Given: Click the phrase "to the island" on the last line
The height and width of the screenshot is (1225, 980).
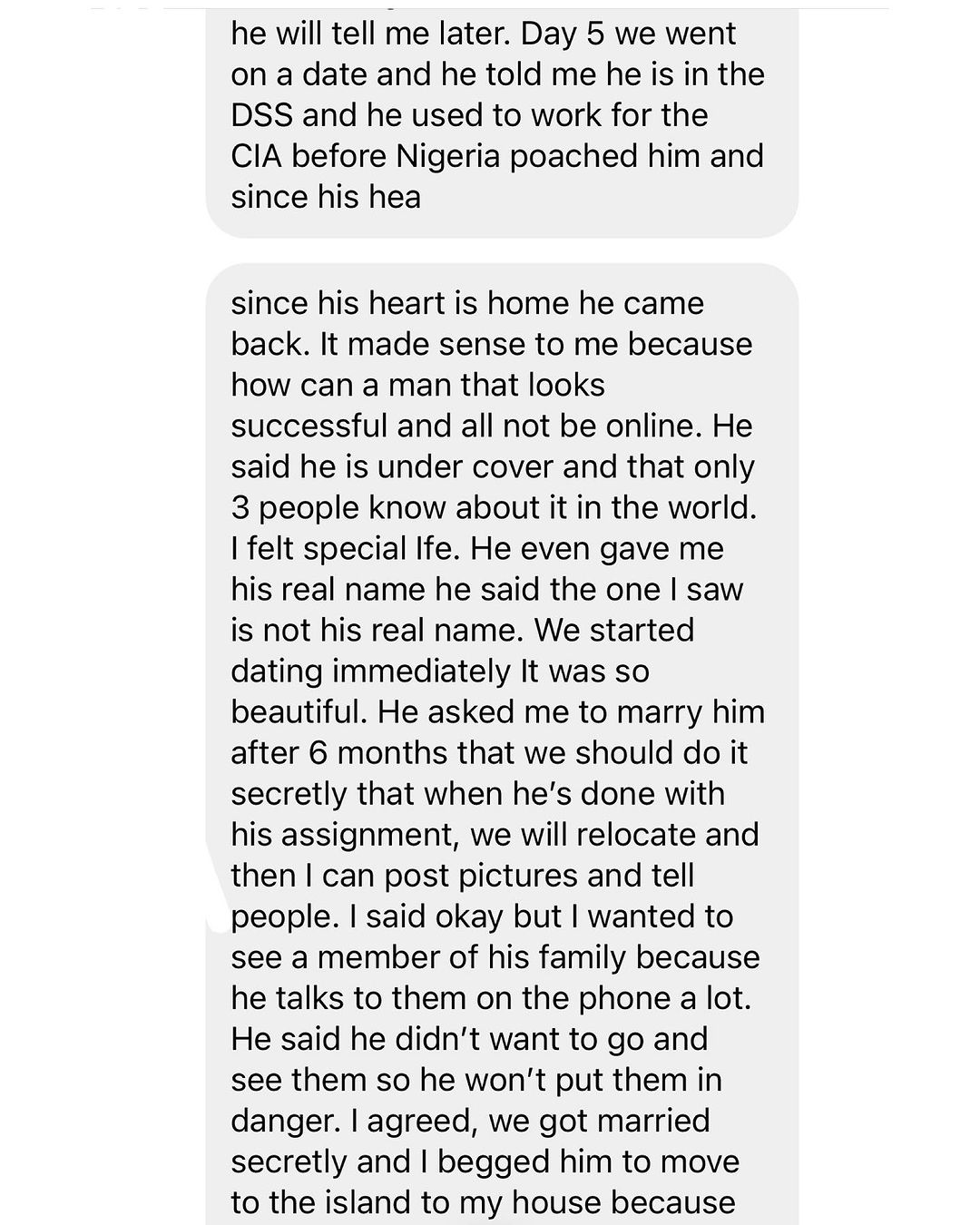Looking at the screenshot, I should [x=326, y=1203].
